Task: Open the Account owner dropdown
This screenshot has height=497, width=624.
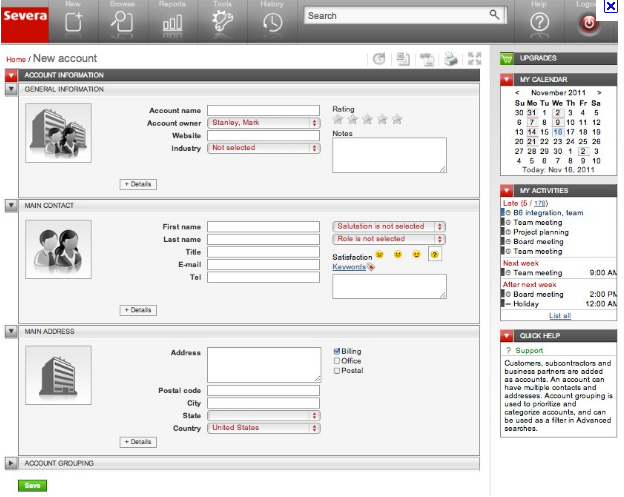Action: (263, 123)
